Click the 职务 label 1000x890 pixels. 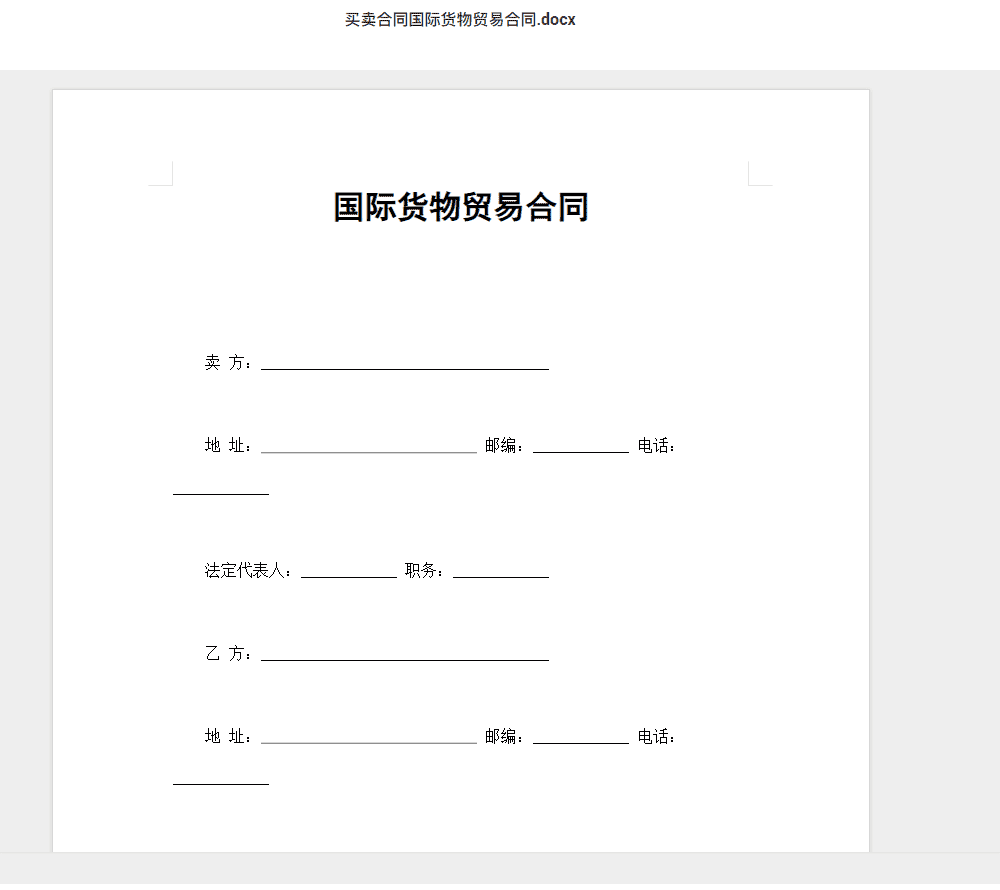424,571
